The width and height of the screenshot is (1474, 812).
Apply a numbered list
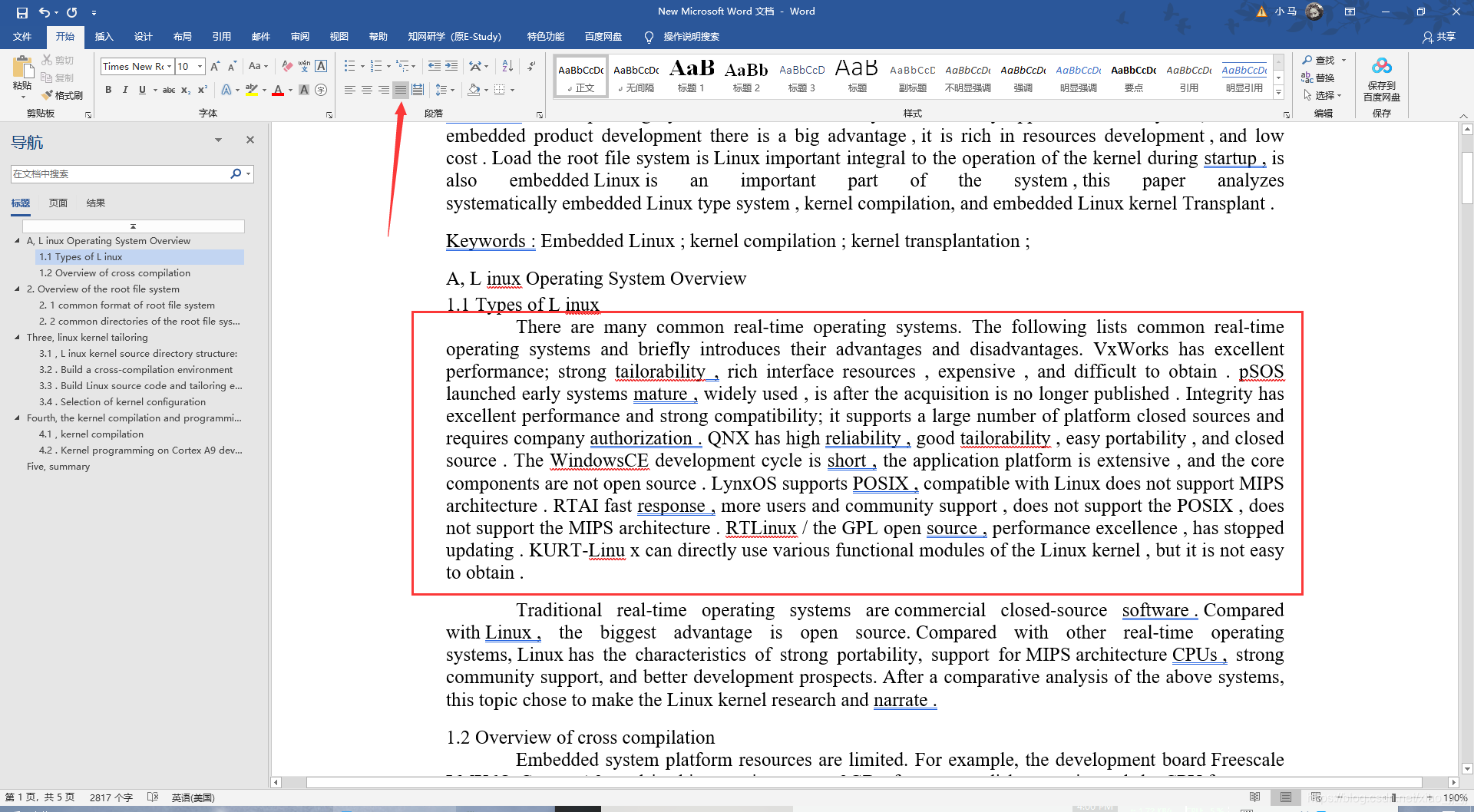click(375, 67)
